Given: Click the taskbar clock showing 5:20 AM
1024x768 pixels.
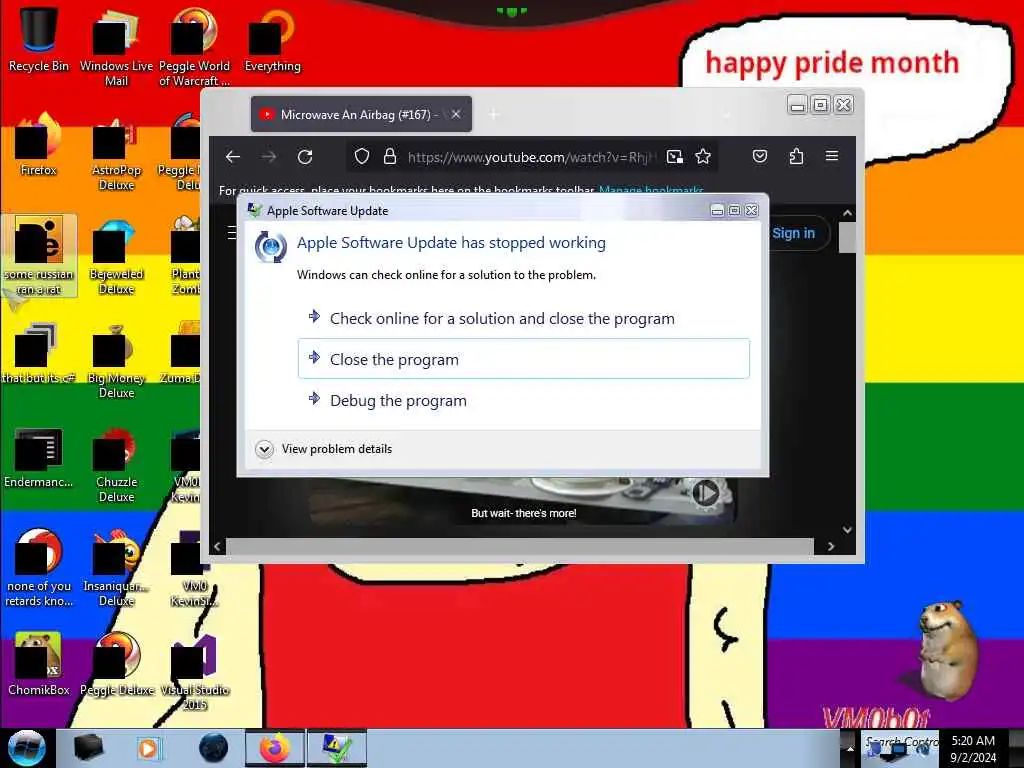Looking at the screenshot, I should pyautogui.click(x=973, y=749).
